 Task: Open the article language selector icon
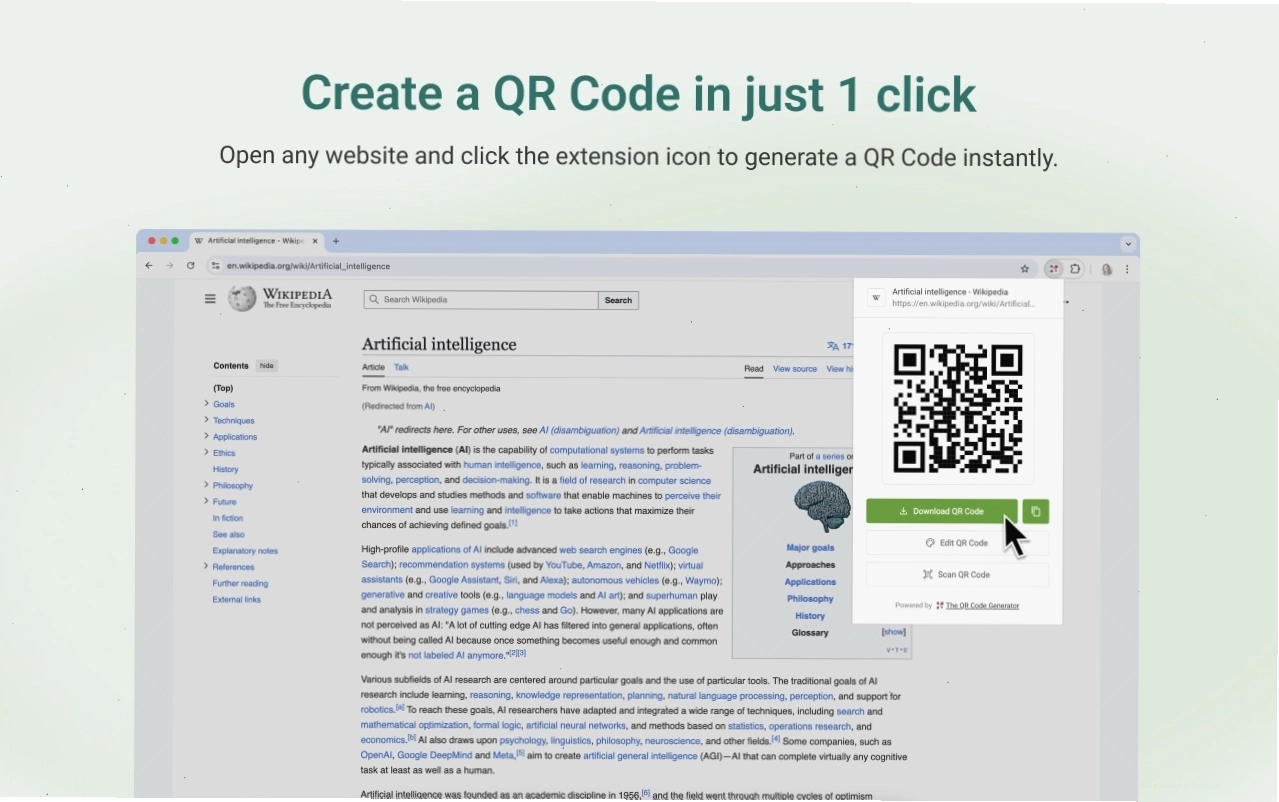coord(833,346)
